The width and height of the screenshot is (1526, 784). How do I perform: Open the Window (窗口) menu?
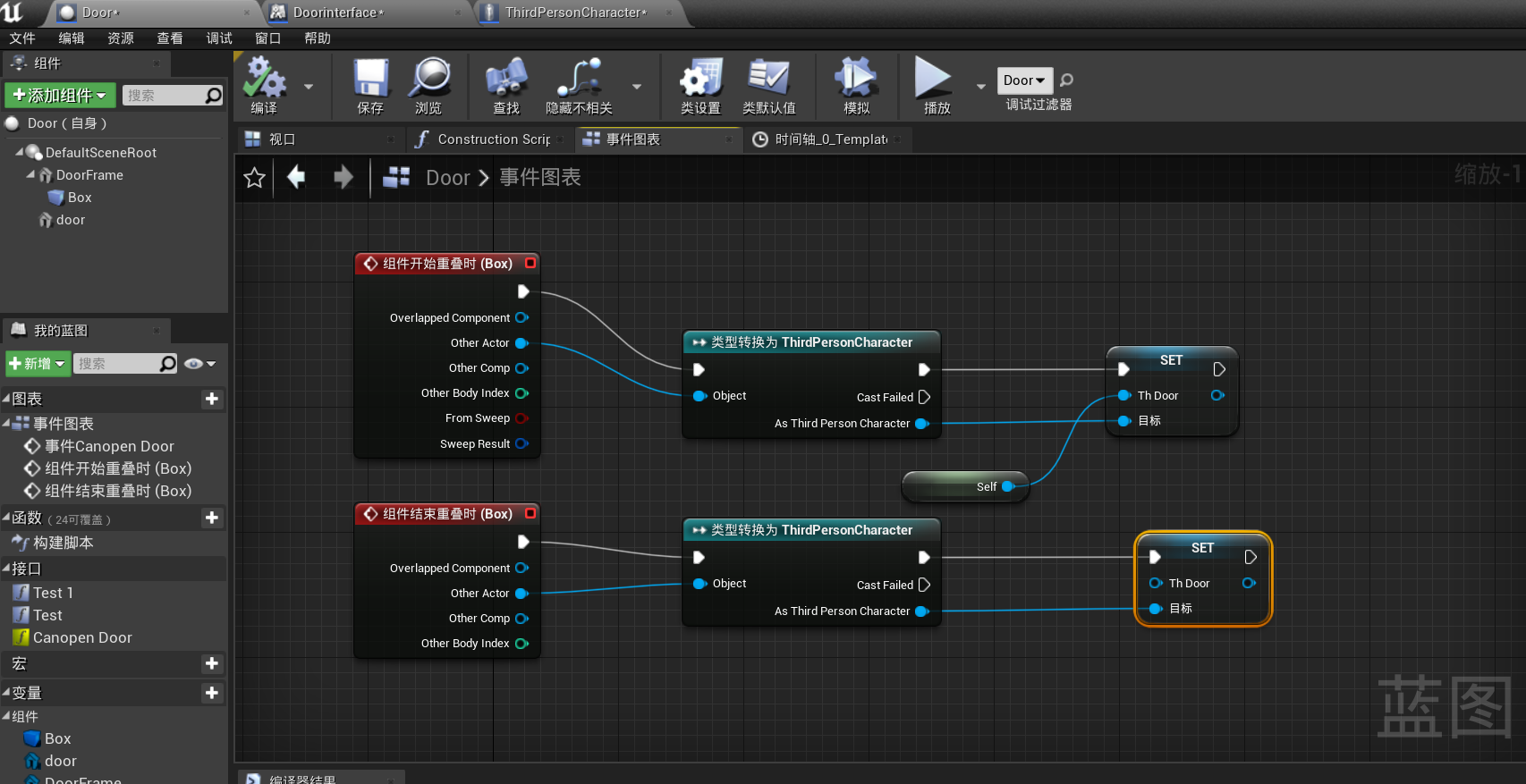267,38
